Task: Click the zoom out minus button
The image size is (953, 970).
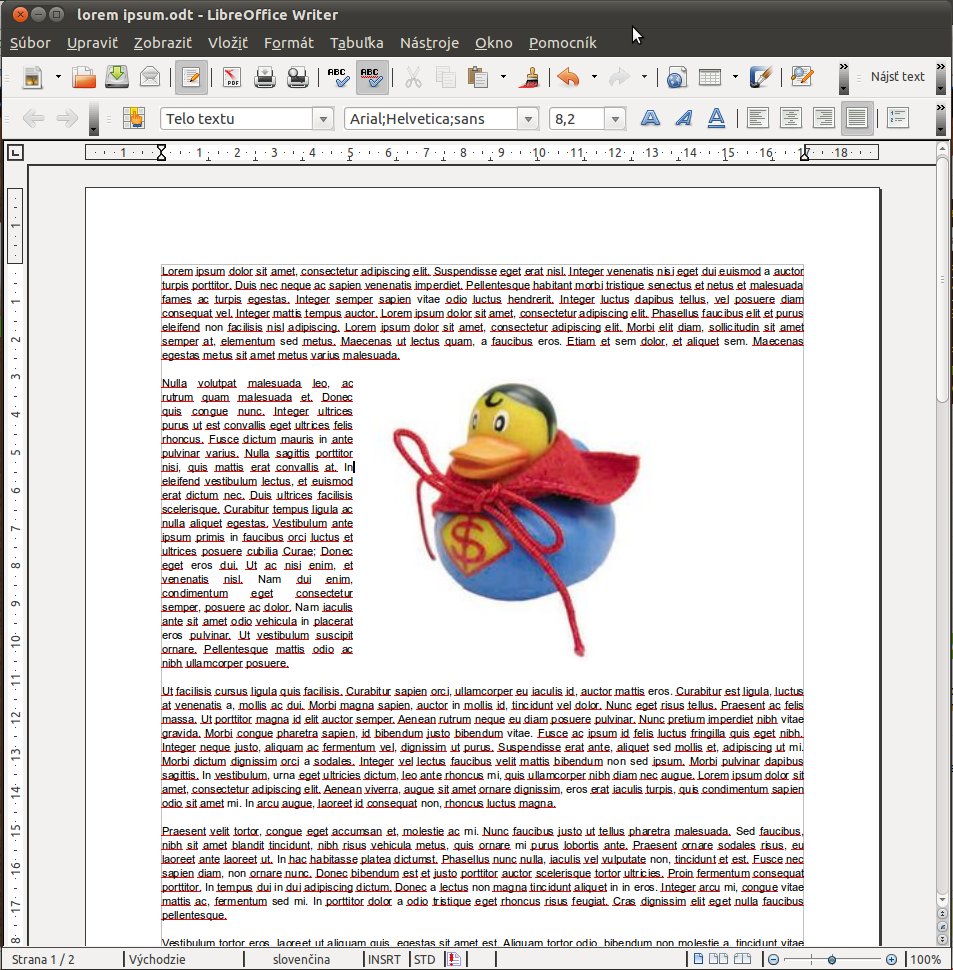Action: click(773, 959)
